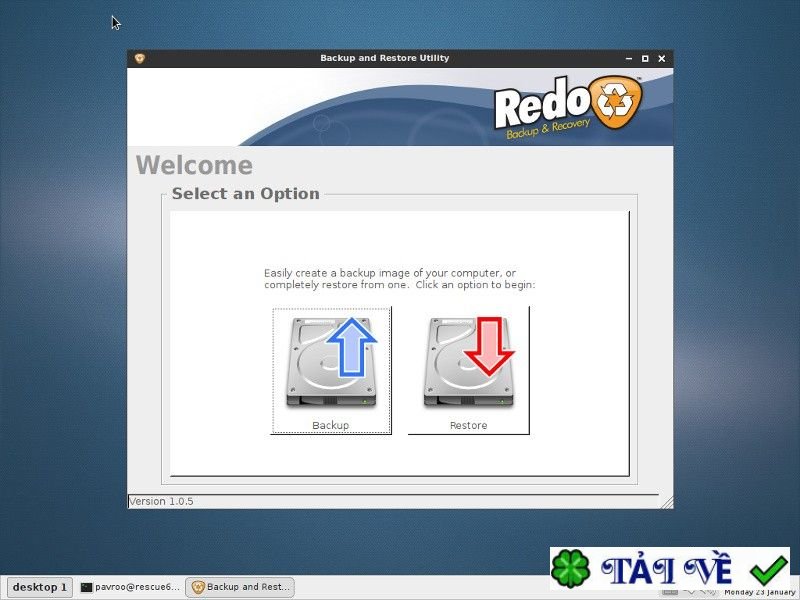Screen dimensions: 800x600
Task: Select the Backup hard drive icon
Action: (331, 358)
